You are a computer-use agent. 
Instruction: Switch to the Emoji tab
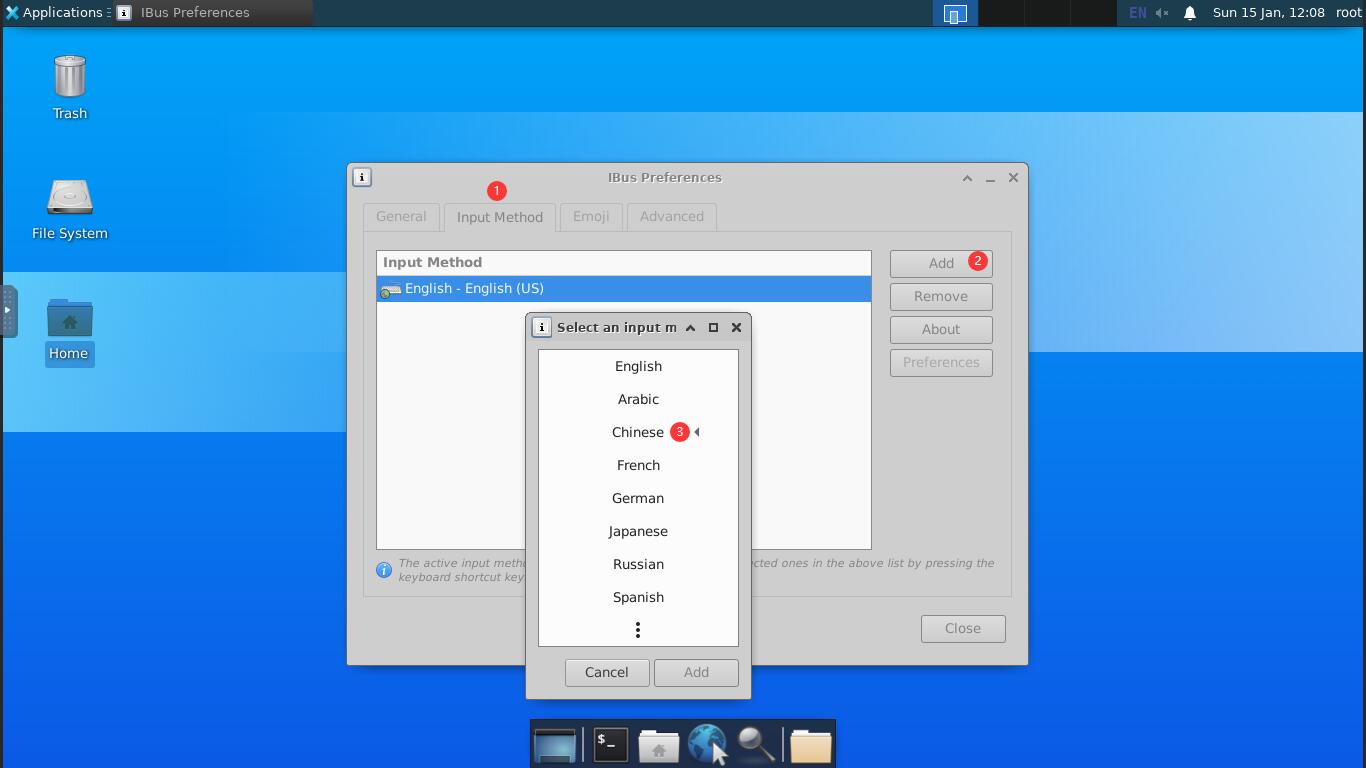tap(591, 216)
